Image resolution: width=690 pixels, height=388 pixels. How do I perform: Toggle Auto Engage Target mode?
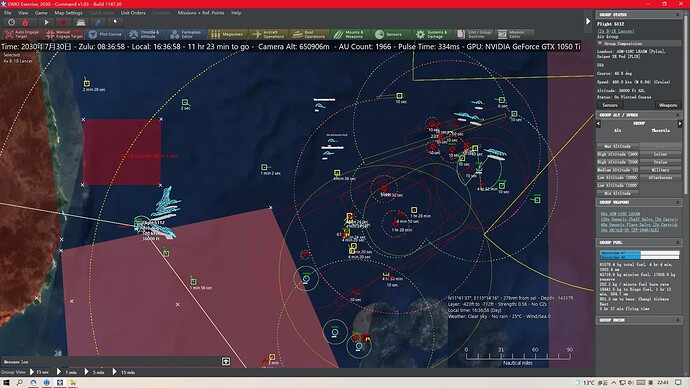[x=22, y=34]
